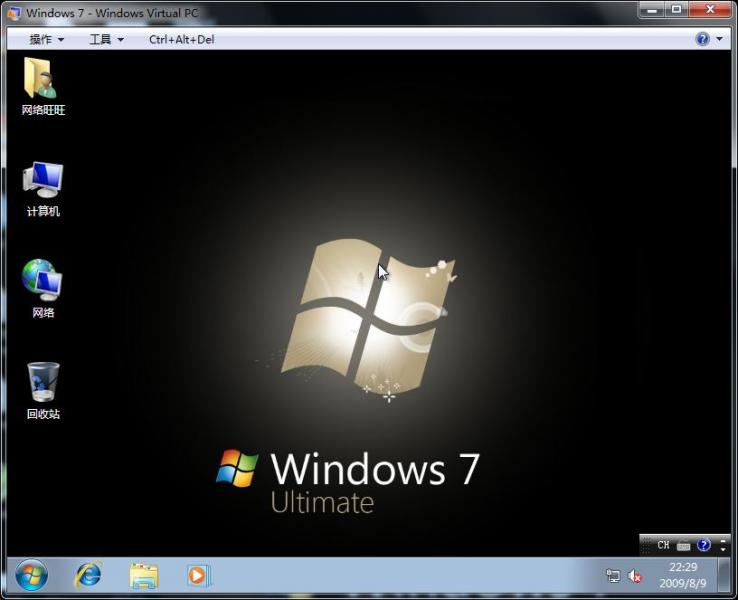This screenshot has height=600, width=738.
Task: Click the muted volume tray icon
Action: 635,576
